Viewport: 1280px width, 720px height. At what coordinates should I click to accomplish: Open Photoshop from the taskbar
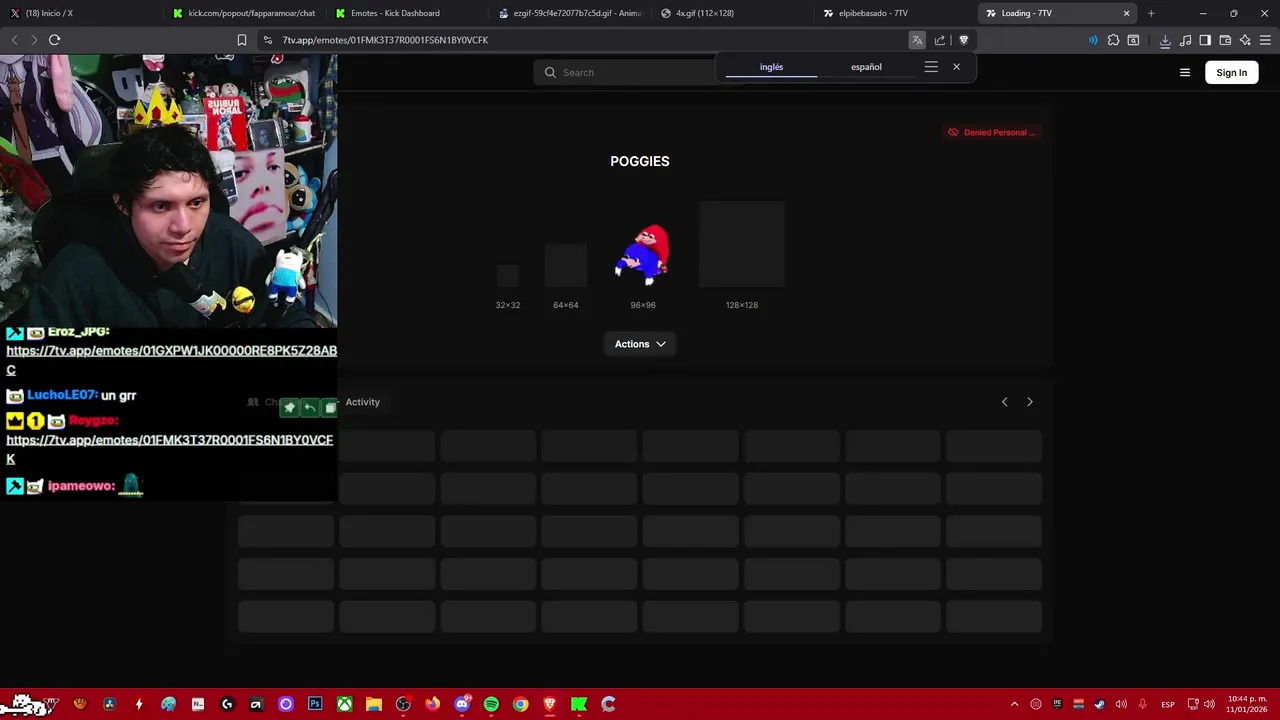coord(315,704)
